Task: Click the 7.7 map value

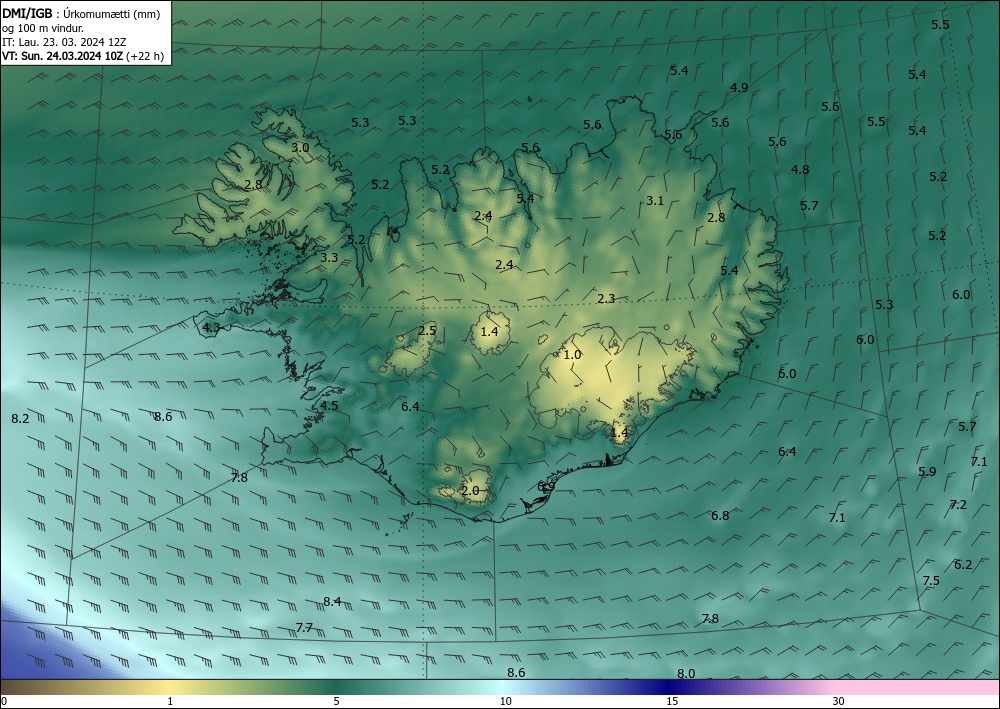Action: pyautogui.click(x=304, y=627)
